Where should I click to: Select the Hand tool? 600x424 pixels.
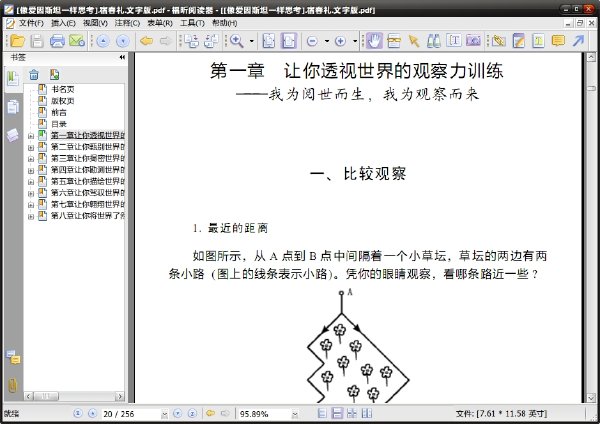(x=374, y=41)
